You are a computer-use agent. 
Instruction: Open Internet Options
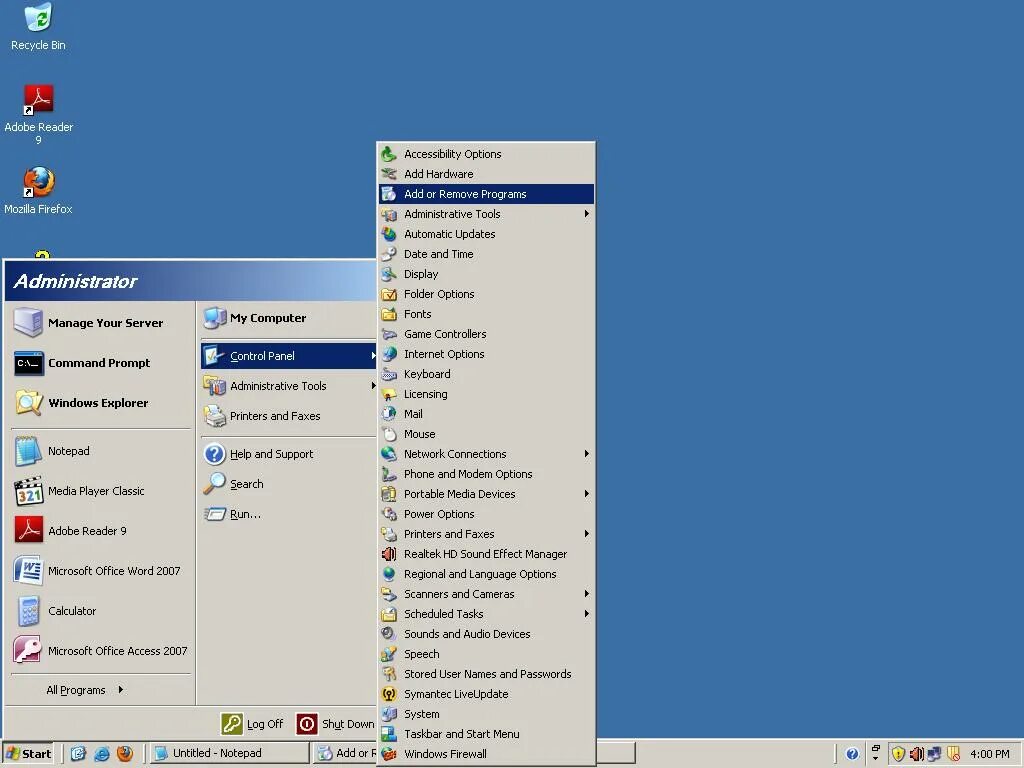coord(487,354)
